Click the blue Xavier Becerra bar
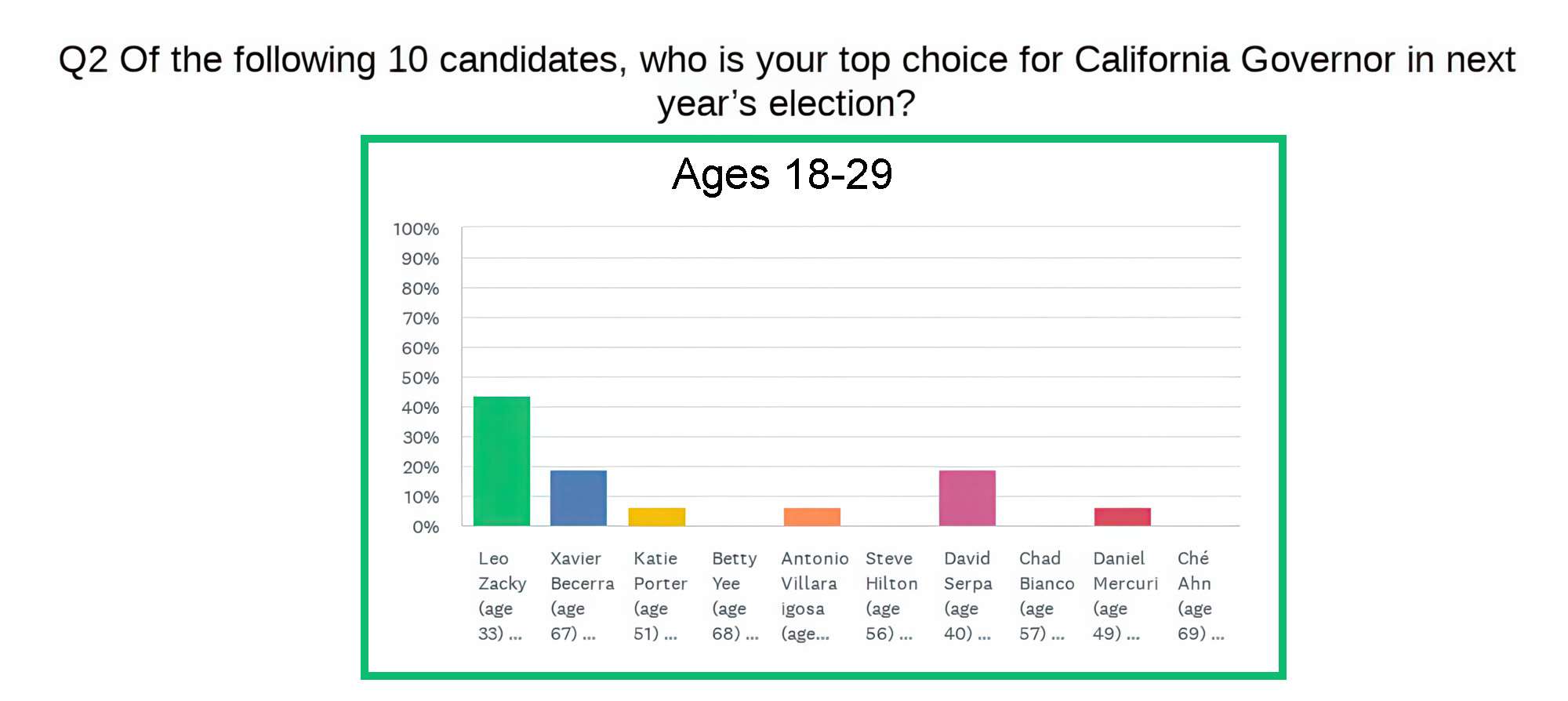Screen dimensions: 1568x701 [x=579, y=498]
